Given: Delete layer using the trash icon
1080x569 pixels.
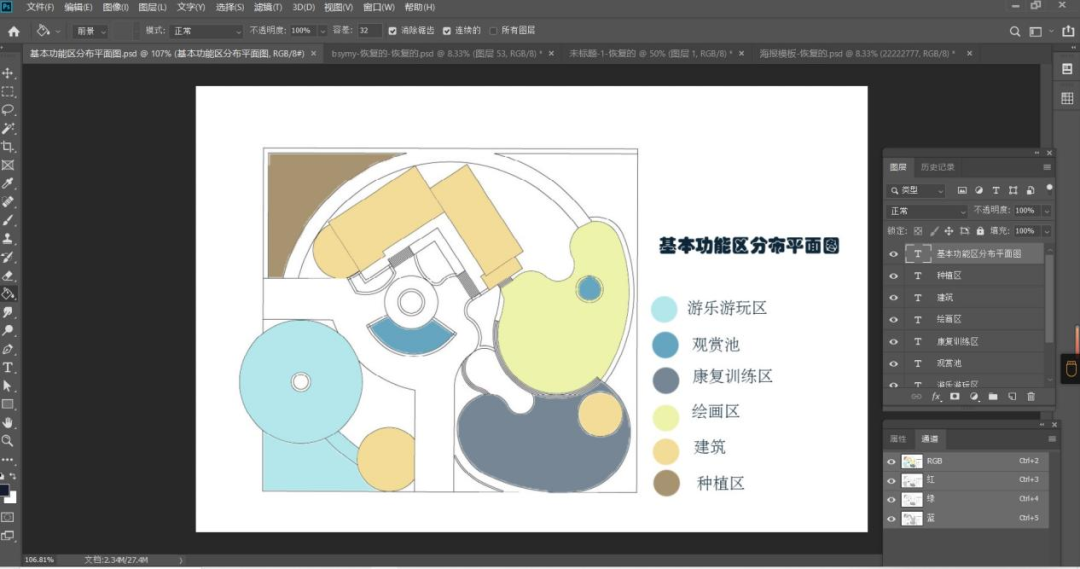Looking at the screenshot, I should 1031,397.
